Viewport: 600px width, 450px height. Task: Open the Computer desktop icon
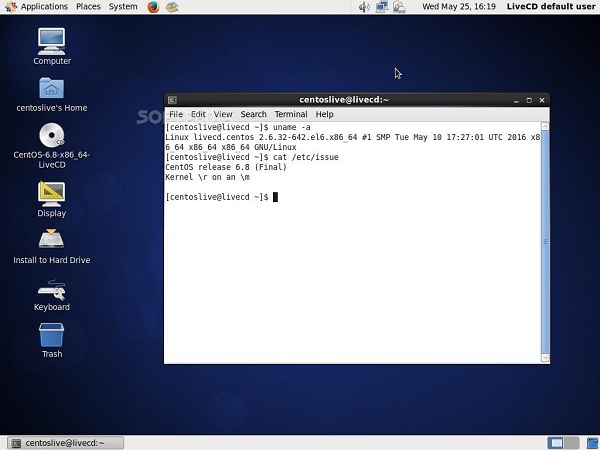click(52, 41)
